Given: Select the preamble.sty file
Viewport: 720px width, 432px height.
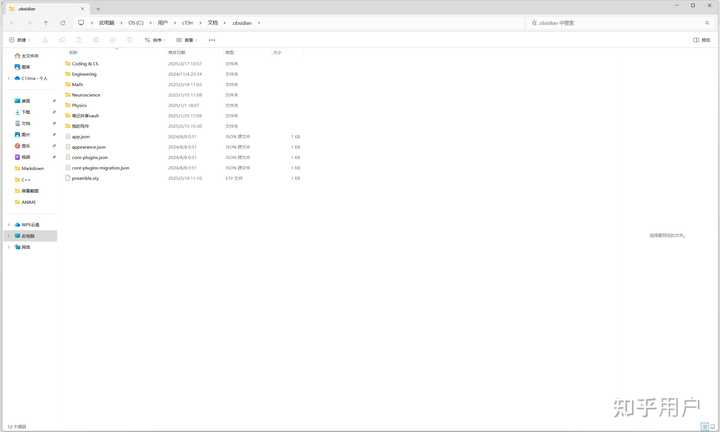Looking at the screenshot, I should [85, 178].
